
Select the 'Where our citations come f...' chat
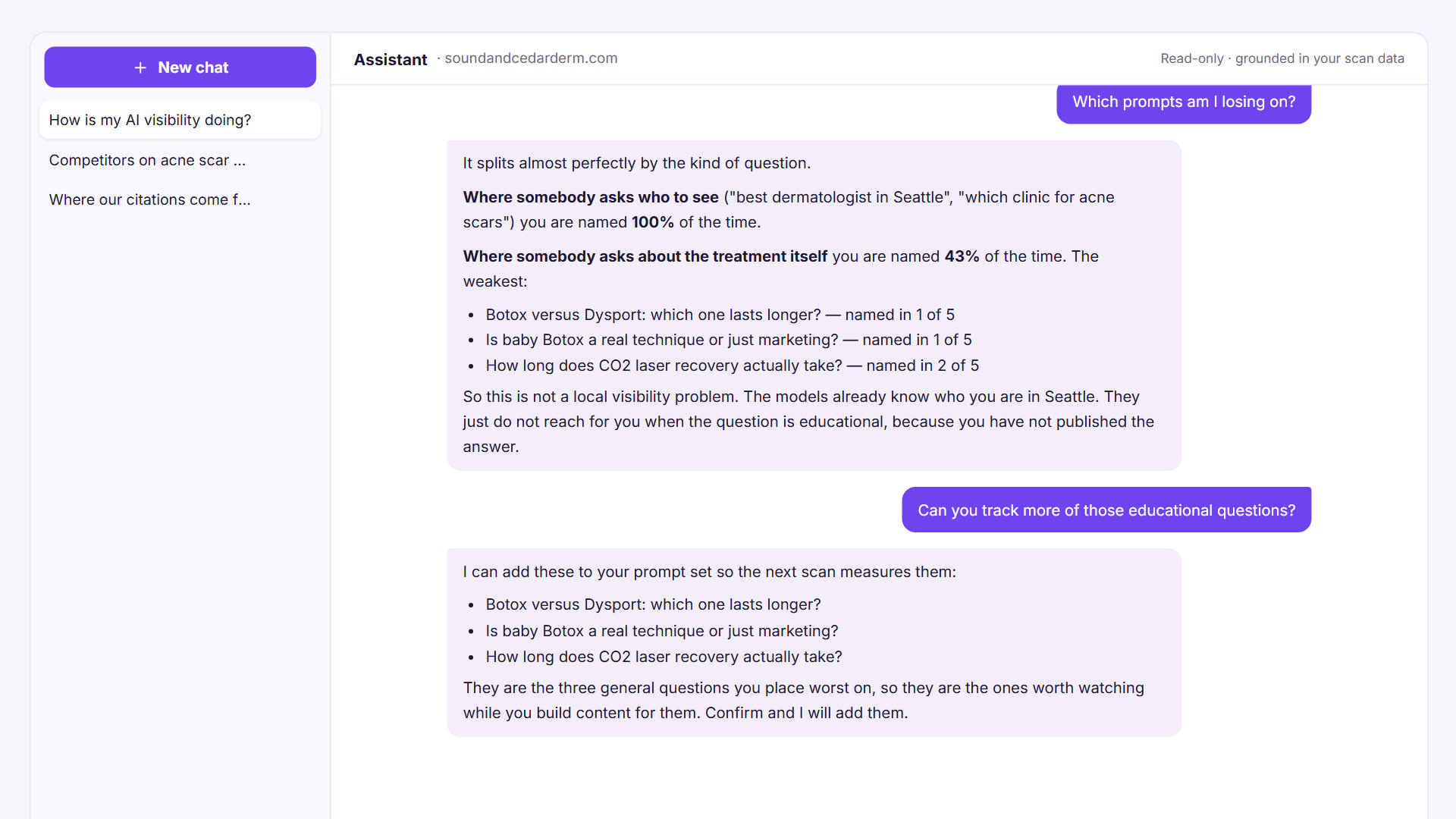click(180, 199)
